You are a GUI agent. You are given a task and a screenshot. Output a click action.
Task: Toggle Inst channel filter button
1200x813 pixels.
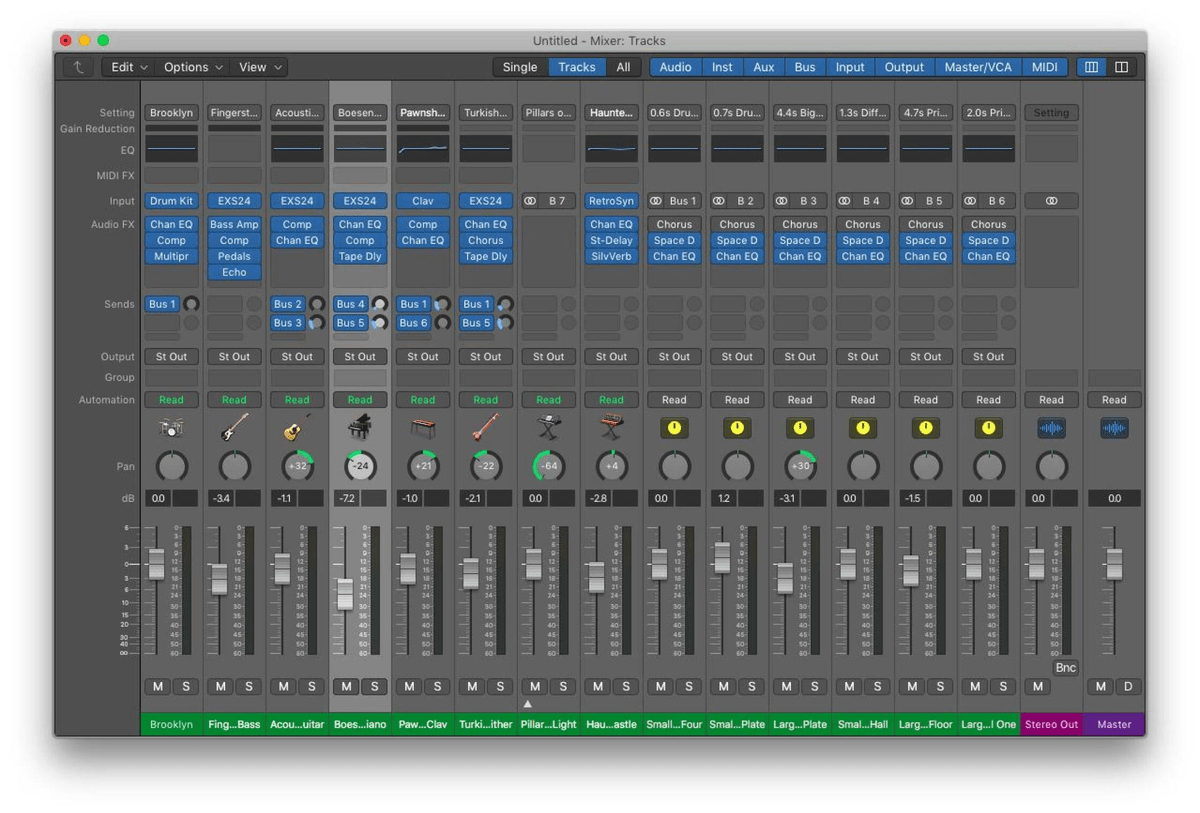722,67
